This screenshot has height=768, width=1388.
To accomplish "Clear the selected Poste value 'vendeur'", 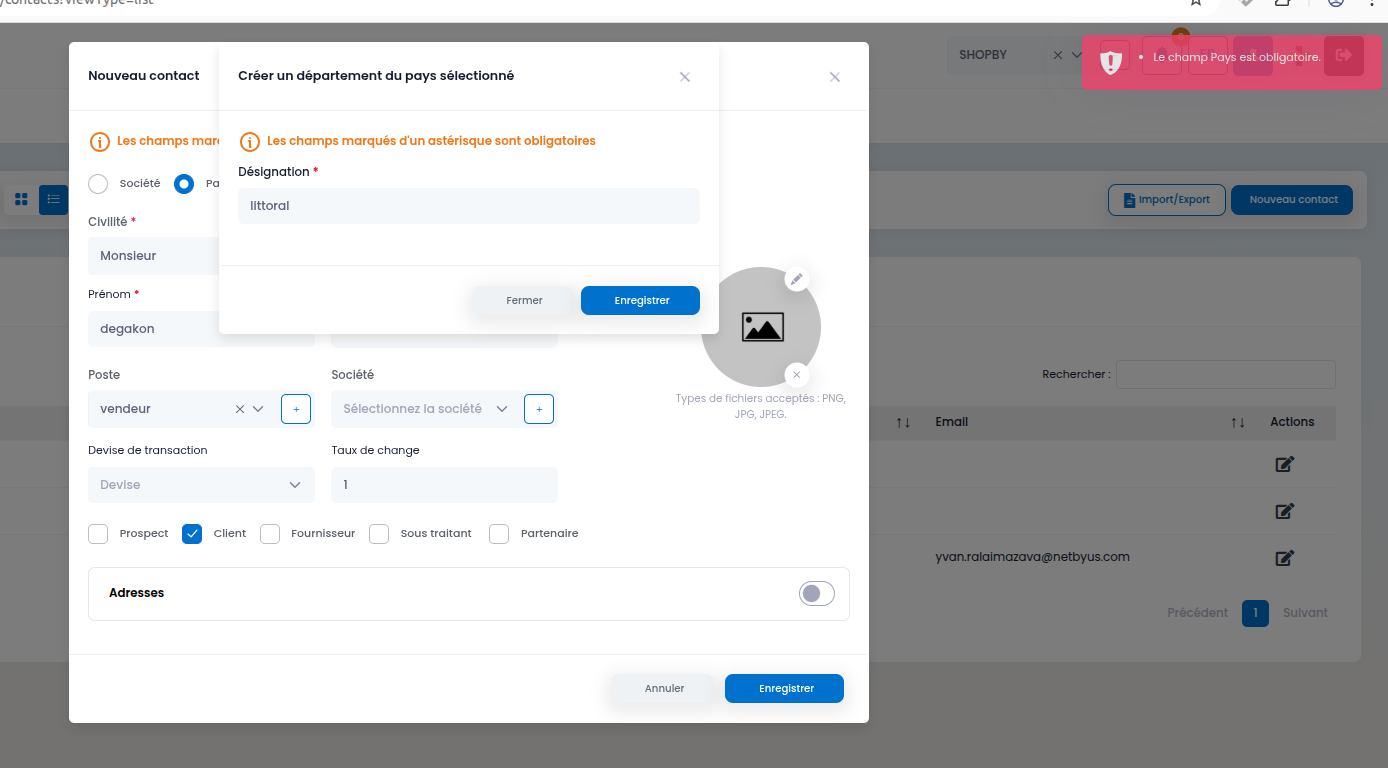I will click(240, 409).
